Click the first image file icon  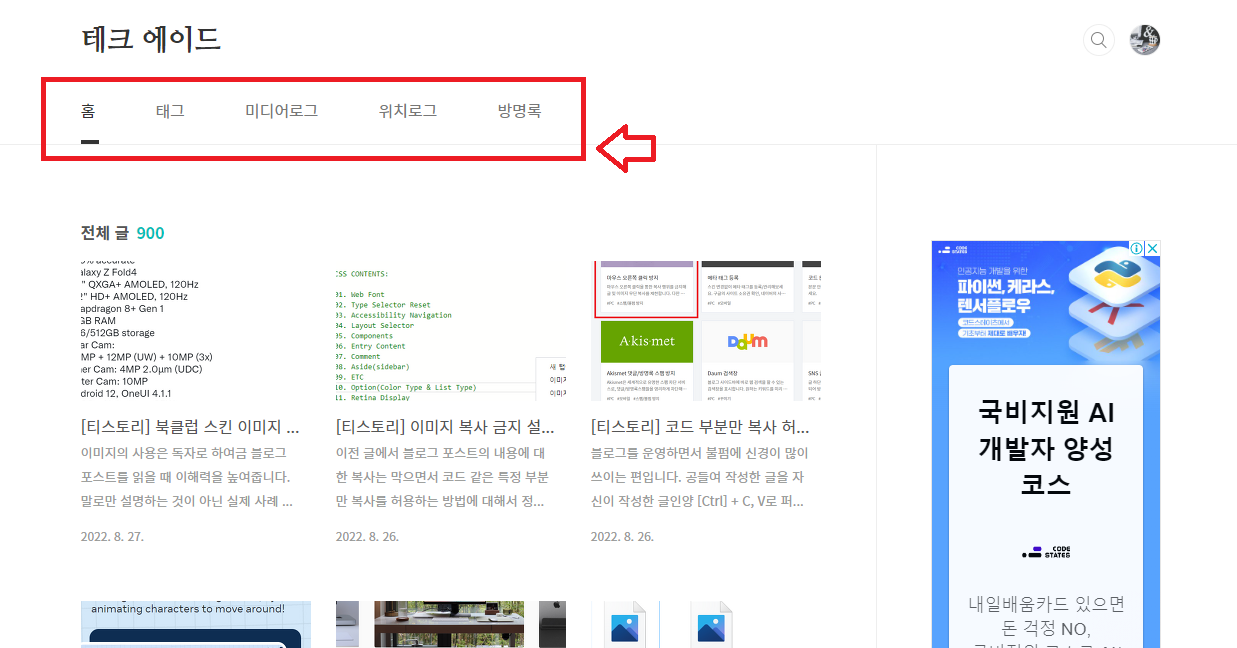click(626, 624)
